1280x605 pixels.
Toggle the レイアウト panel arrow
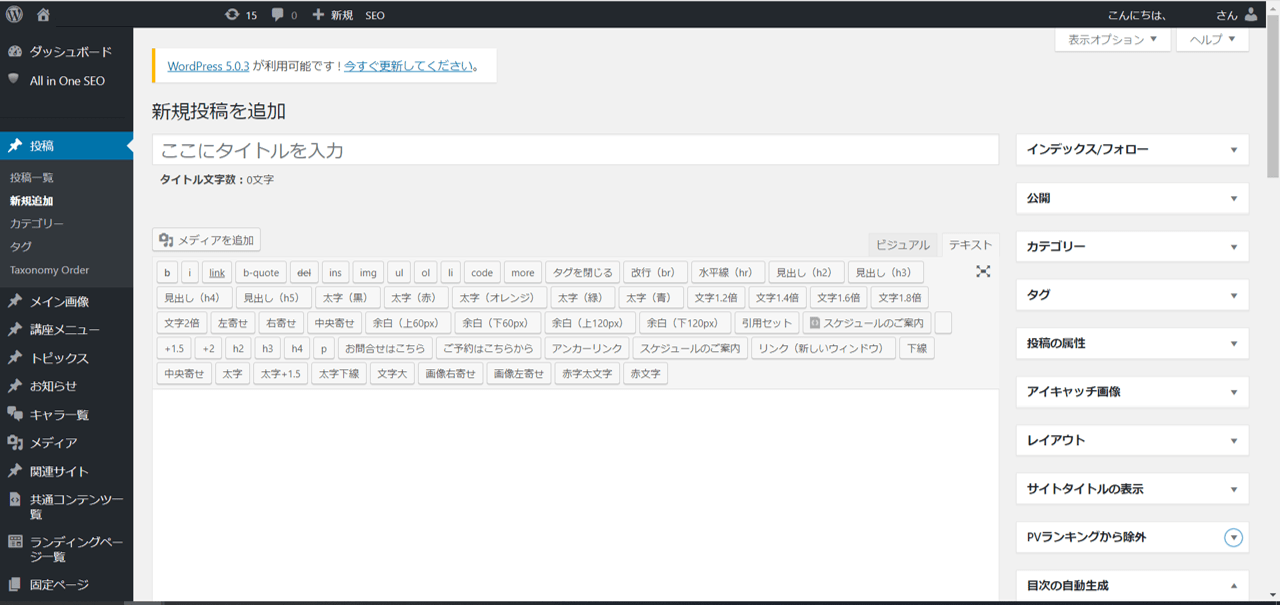click(1234, 441)
